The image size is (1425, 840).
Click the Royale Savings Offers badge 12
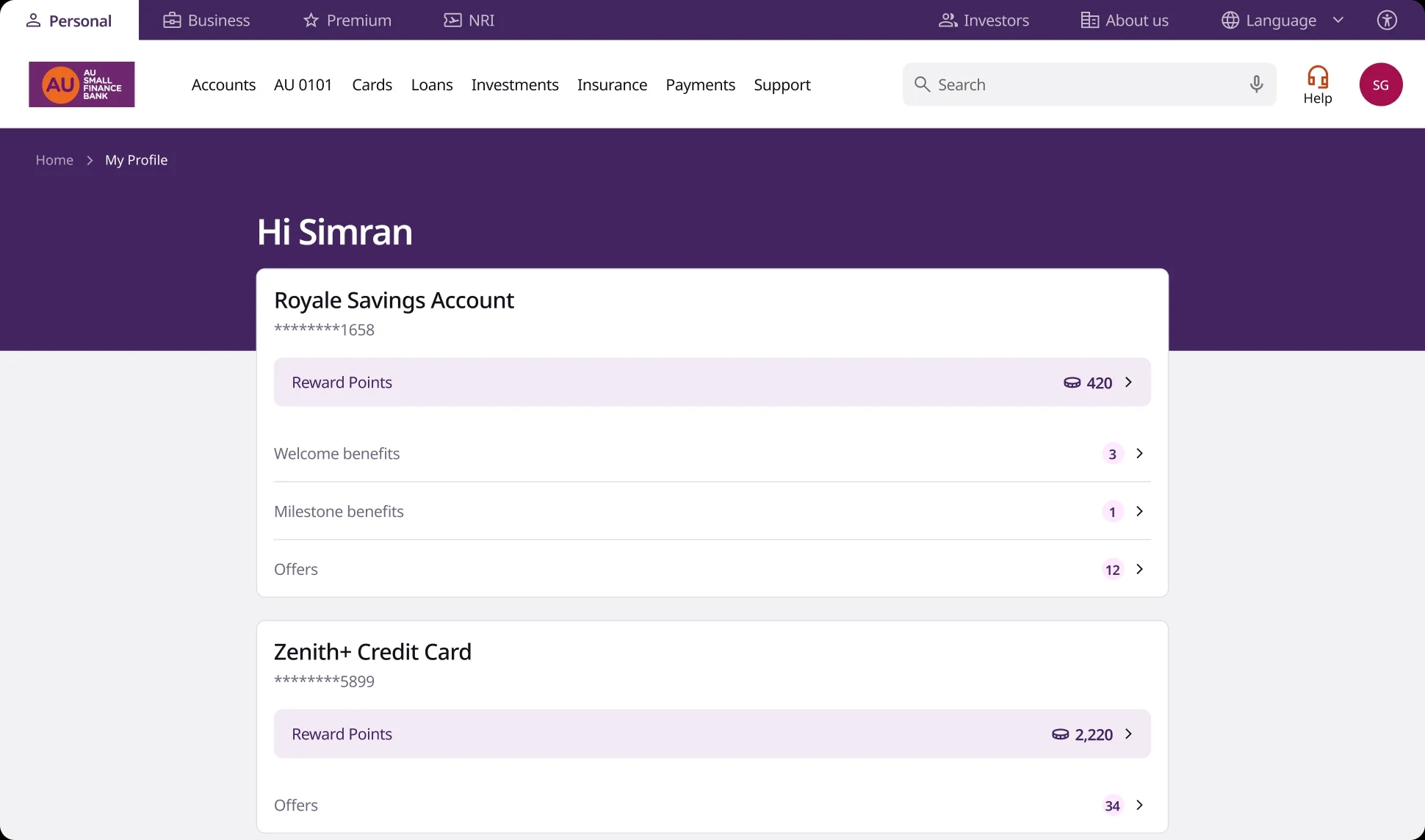pos(1113,570)
